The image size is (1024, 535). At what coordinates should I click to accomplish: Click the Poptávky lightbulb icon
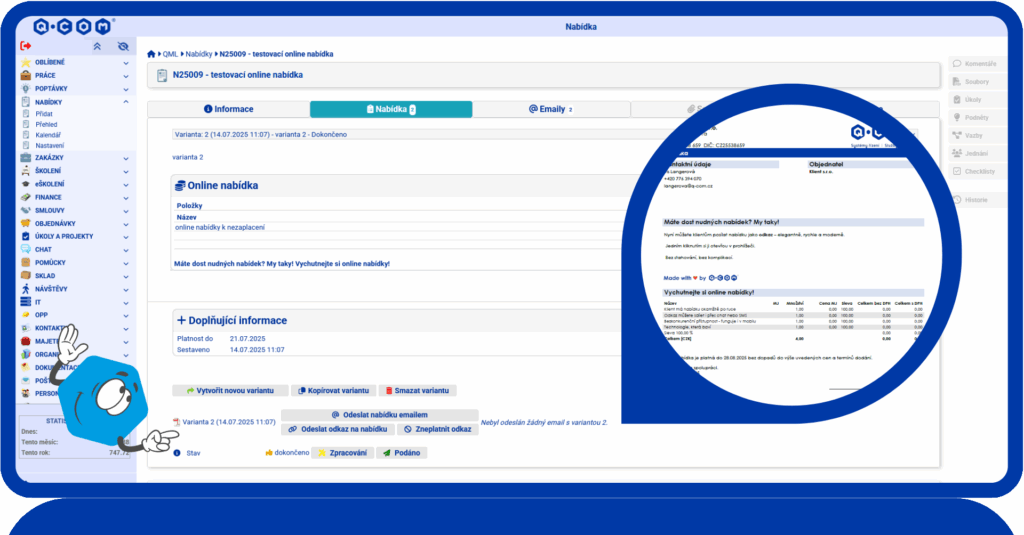click(x=25, y=88)
